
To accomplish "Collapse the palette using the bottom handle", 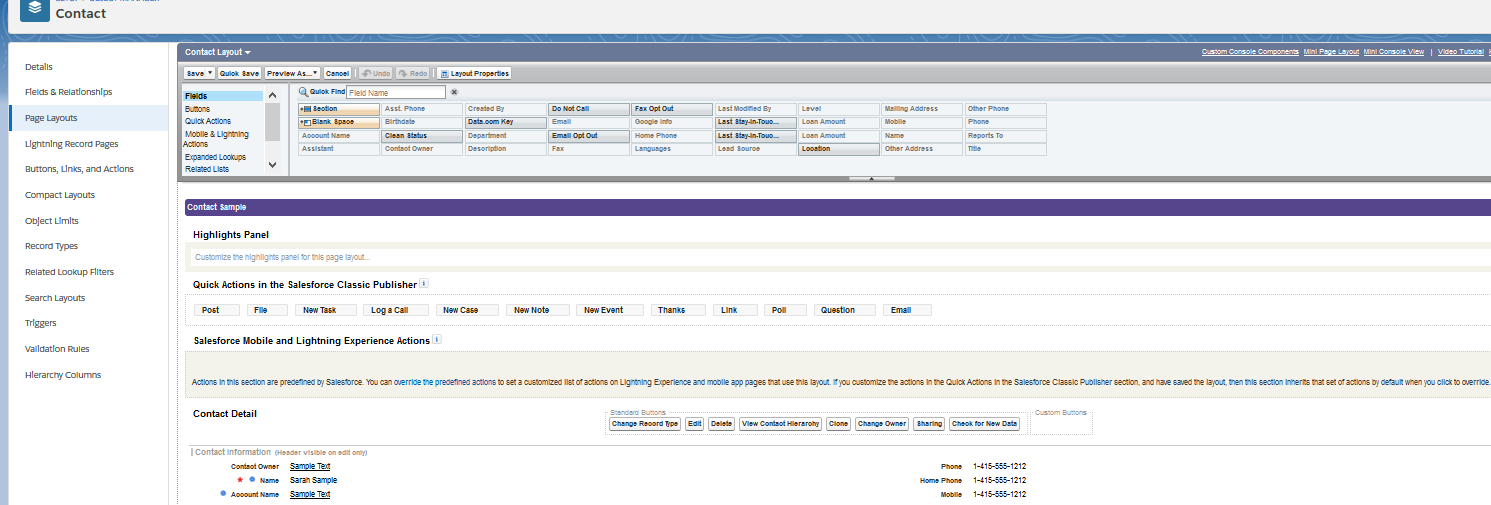I will click(870, 178).
